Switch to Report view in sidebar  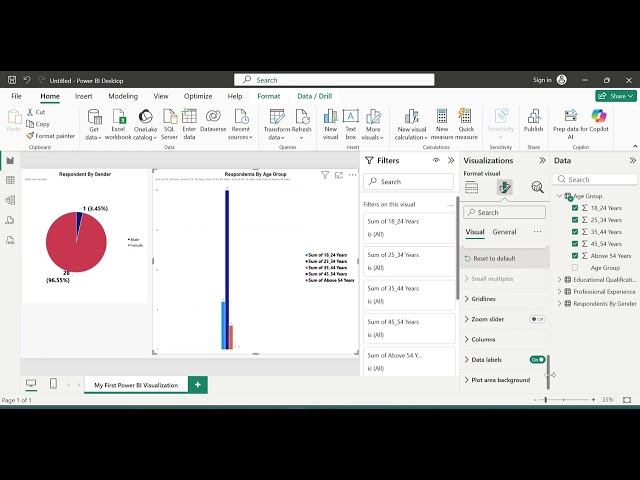click(x=10, y=160)
